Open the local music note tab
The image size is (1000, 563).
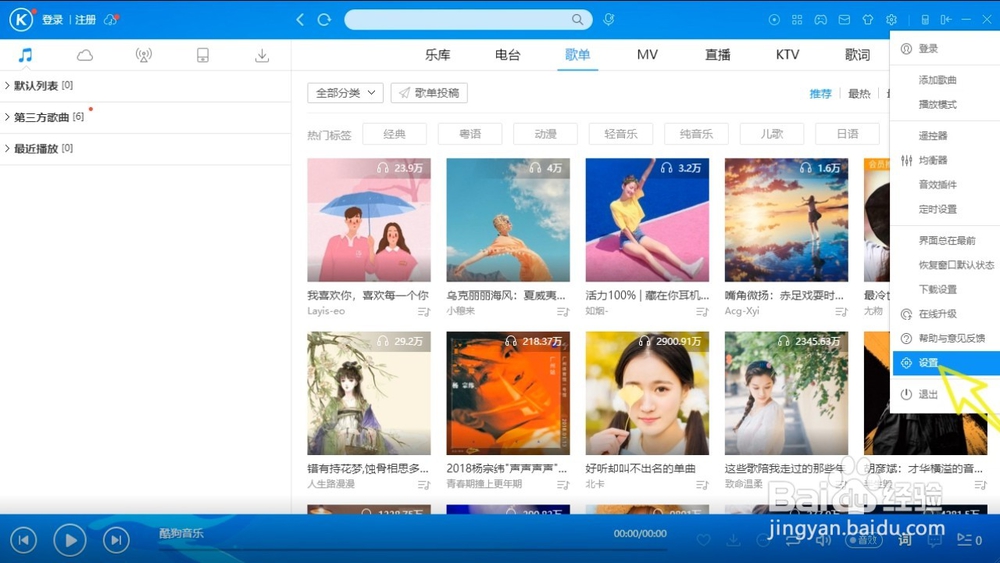(25, 55)
